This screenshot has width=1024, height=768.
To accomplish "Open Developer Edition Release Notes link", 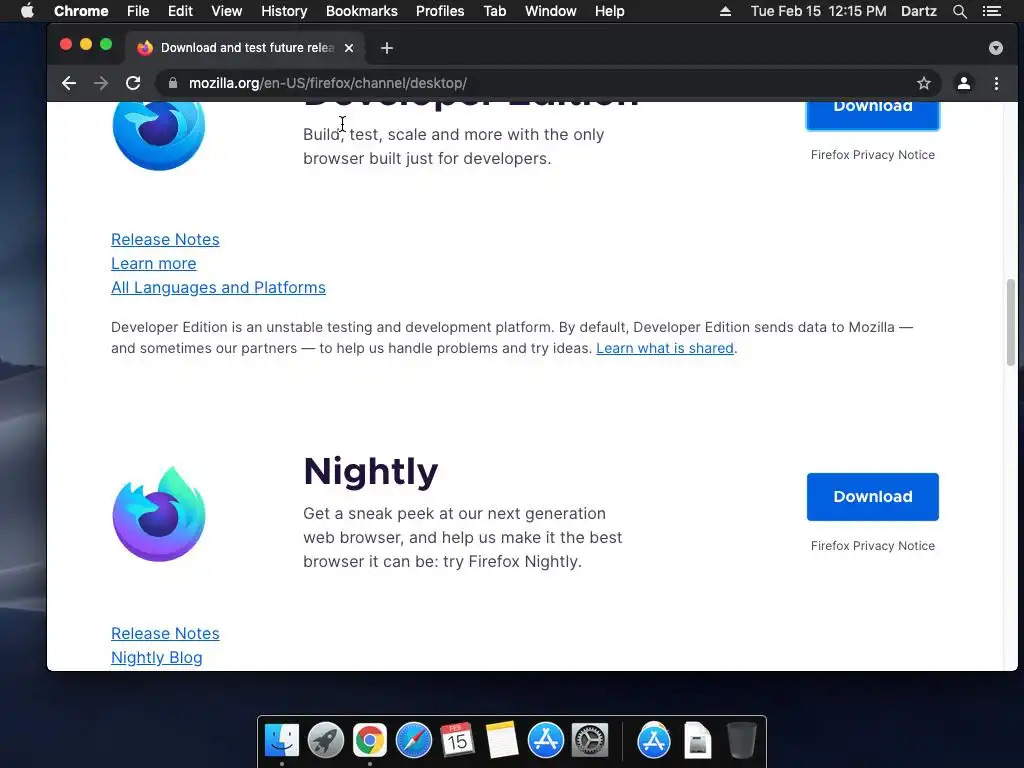I will 165,240.
